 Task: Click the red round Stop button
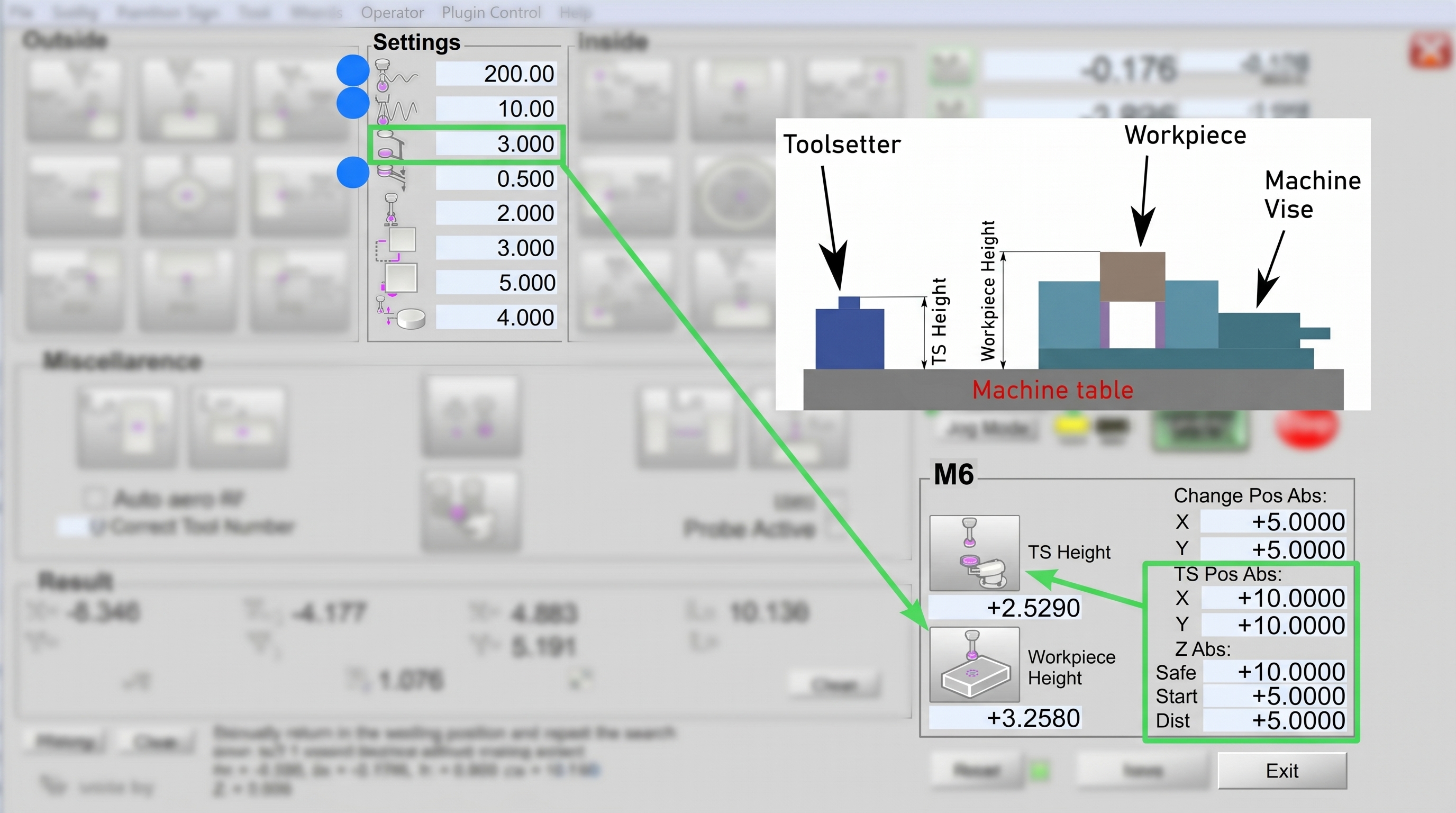pyautogui.click(x=1307, y=427)
